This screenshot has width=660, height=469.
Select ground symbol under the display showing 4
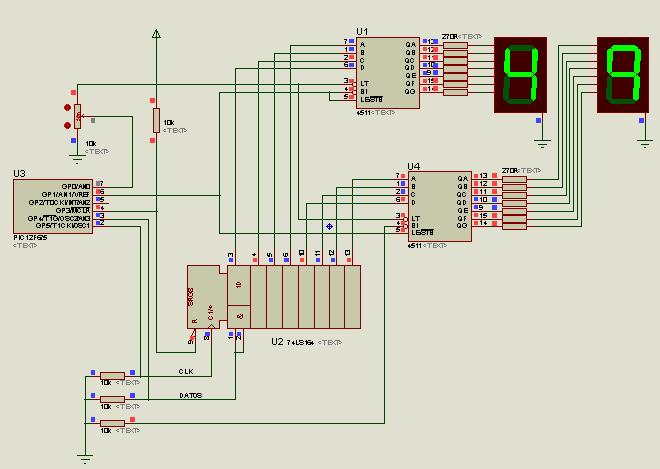tap(542, 143)
